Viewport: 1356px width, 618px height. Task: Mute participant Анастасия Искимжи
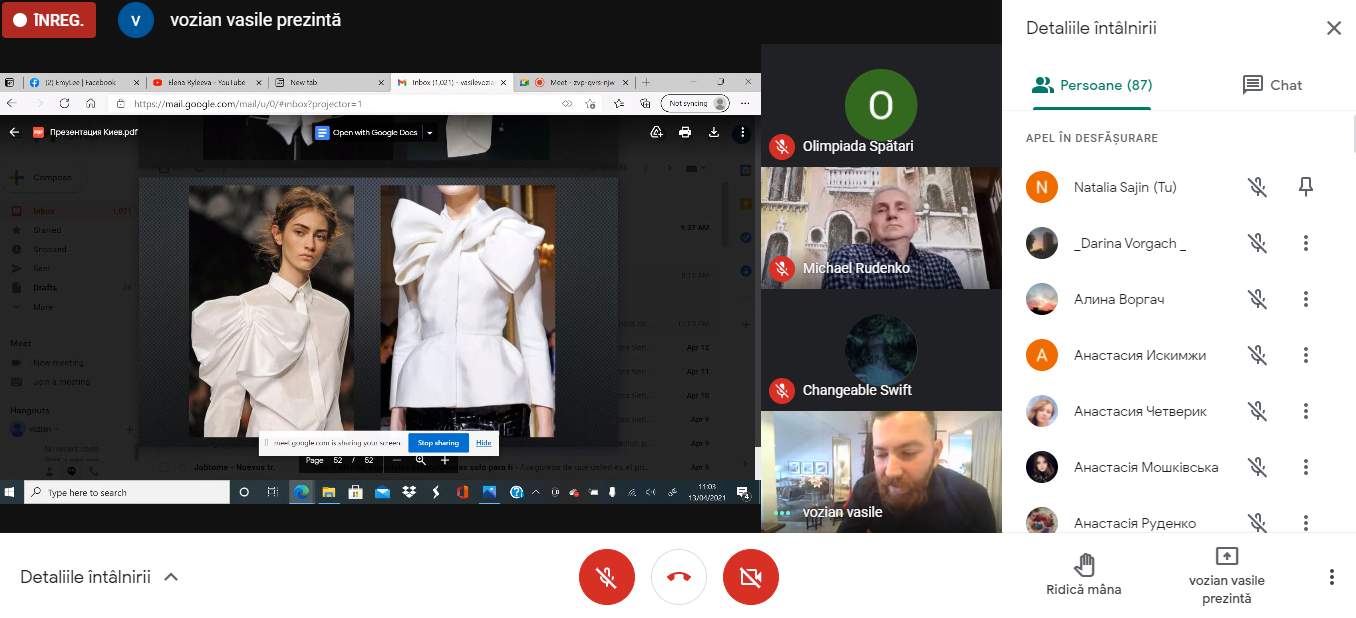click(x=1258, y=355)
